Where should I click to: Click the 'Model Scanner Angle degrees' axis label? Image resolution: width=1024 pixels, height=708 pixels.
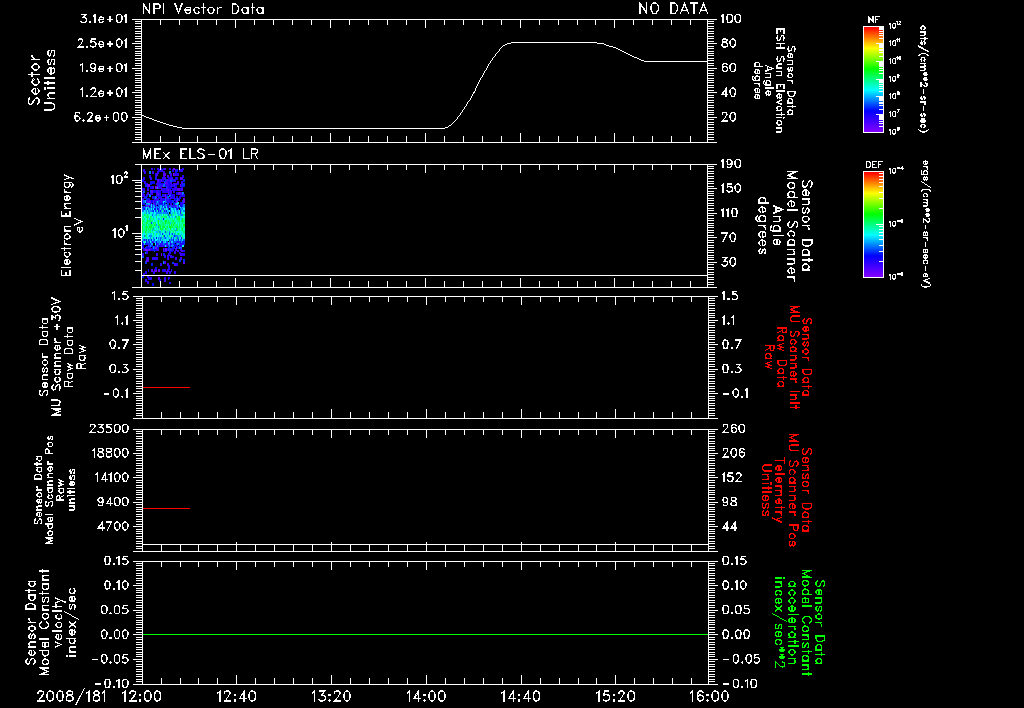pyautogui.click(x=784, y=226)
